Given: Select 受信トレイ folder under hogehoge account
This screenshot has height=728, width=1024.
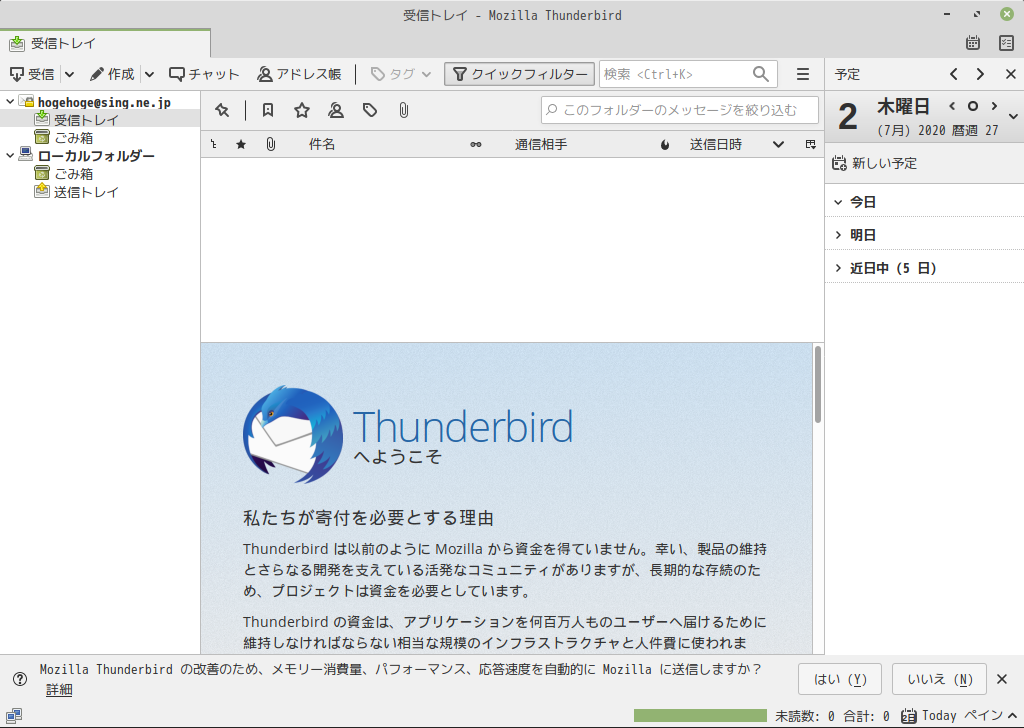Looking at the screenshot, I should pyautogui.click(x=99, y=119).
